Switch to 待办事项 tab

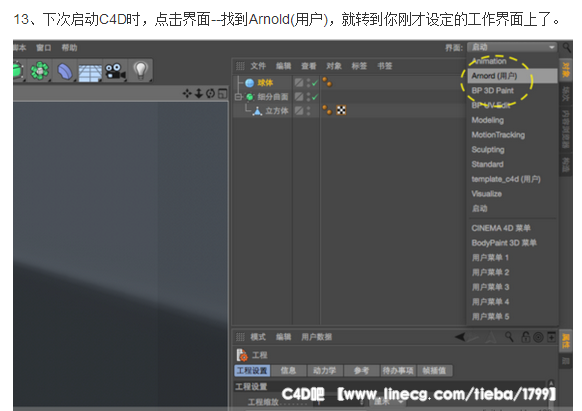(398, 371)
